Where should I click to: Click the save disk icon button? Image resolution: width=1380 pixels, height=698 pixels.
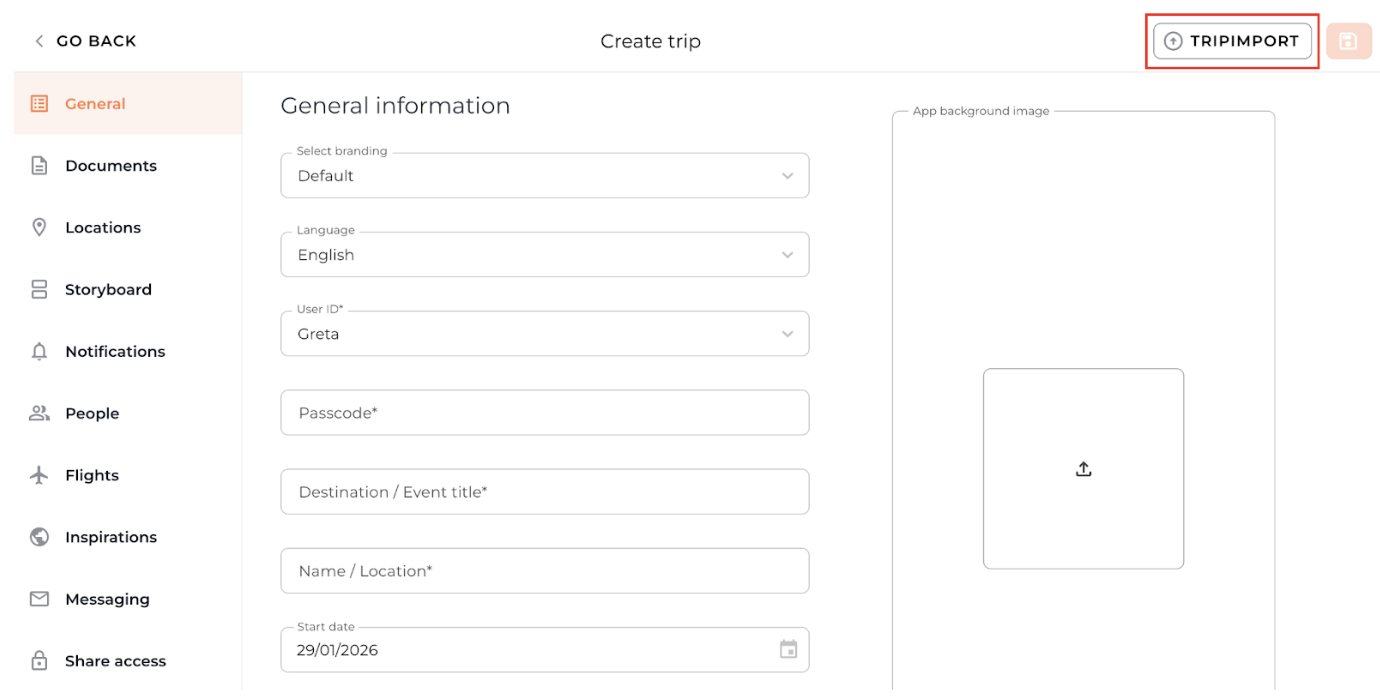(x=1348, y=41)
